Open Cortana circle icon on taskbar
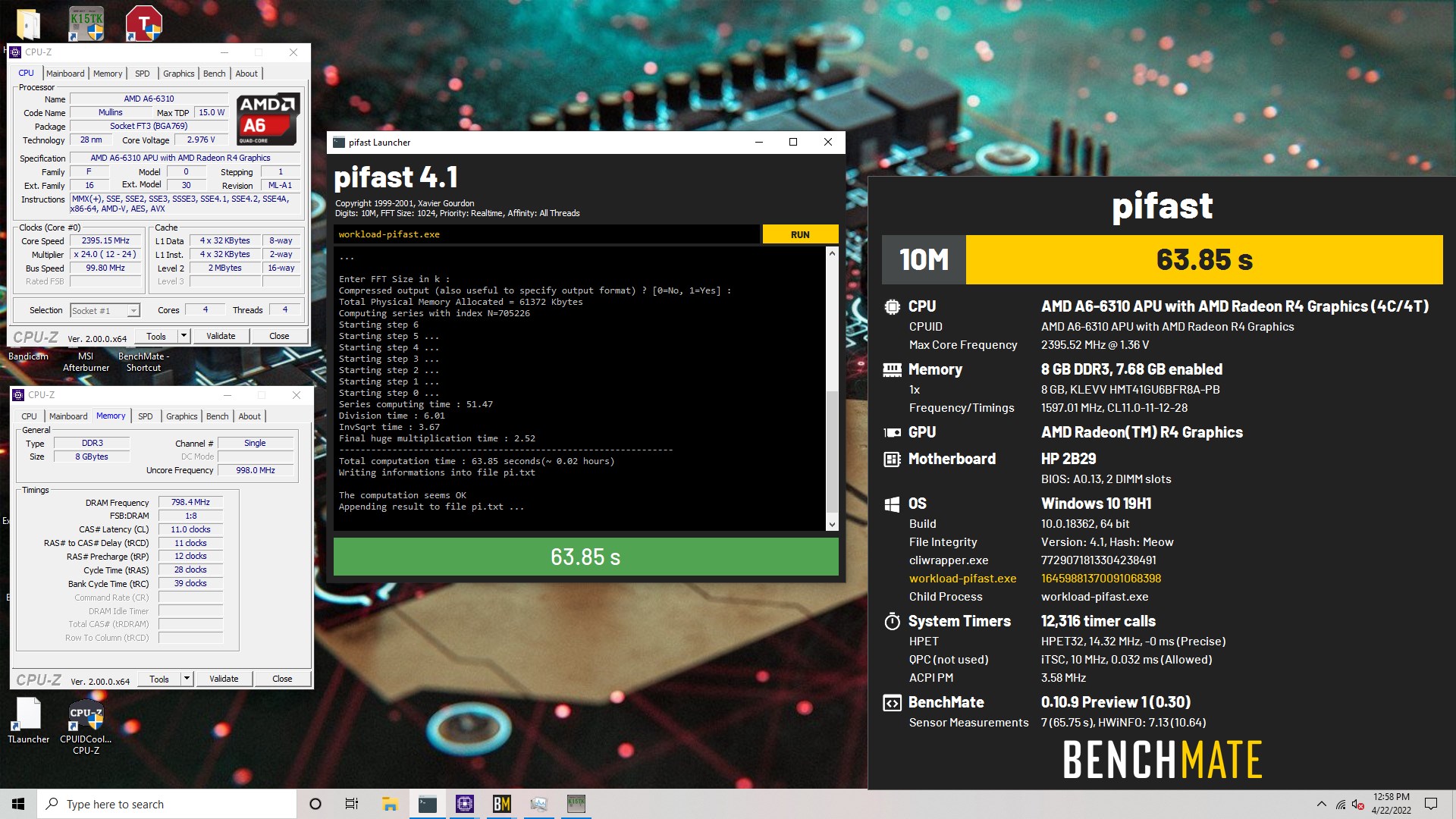Viewport: 1456px width, 819px height. (315, 804)
